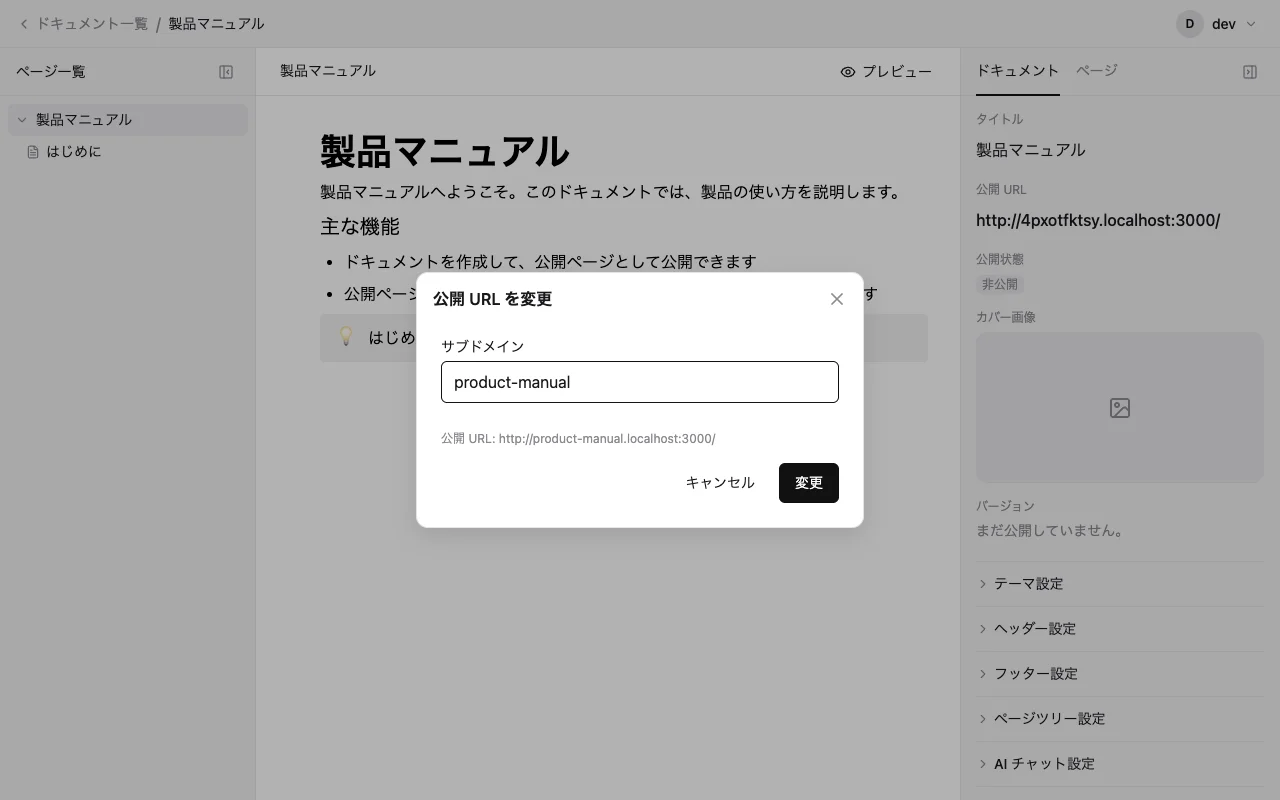
Task: Click the 製品マニュアル editor tab title
Action: [x=328, y=71]
